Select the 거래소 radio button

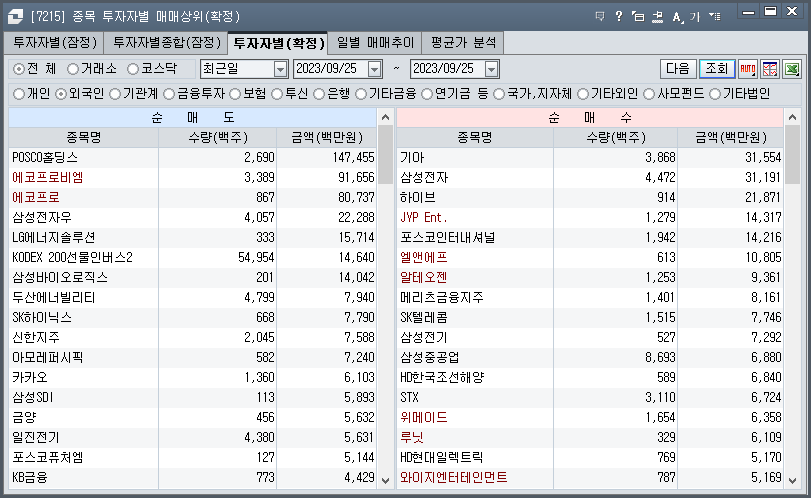click(73, 69)
